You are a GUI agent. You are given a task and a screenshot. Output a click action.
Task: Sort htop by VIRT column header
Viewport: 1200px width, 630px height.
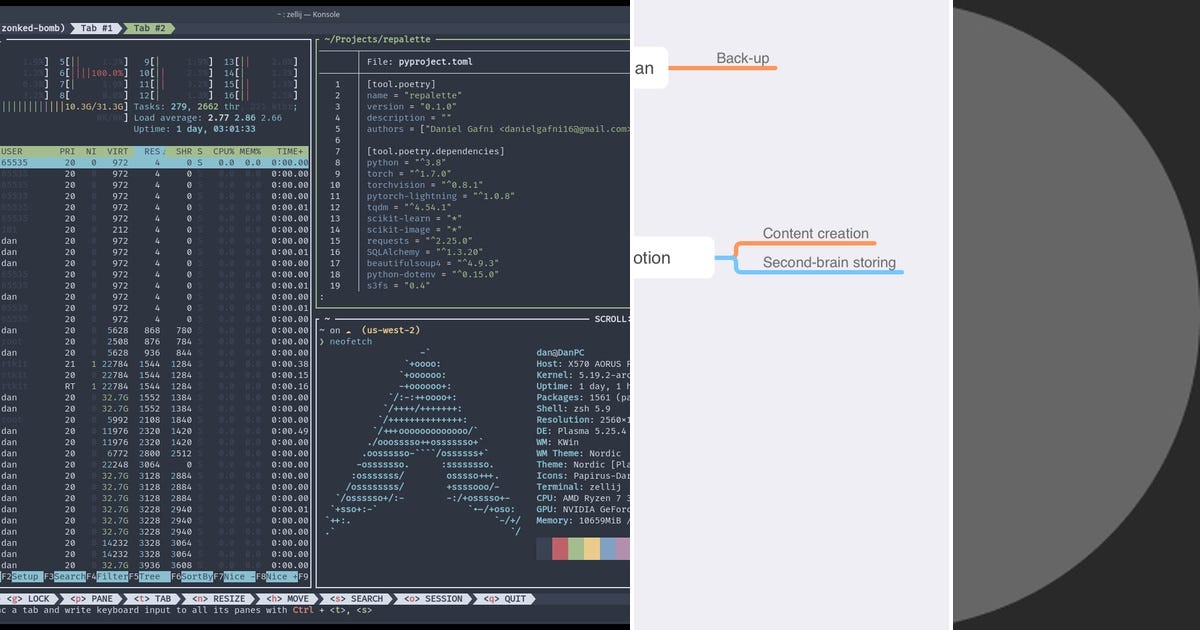118,152
